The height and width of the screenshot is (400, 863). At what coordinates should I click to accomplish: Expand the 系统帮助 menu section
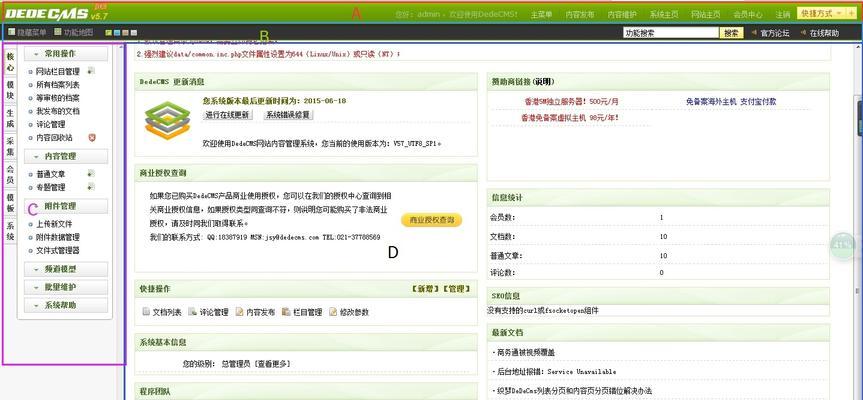(66, 305)
